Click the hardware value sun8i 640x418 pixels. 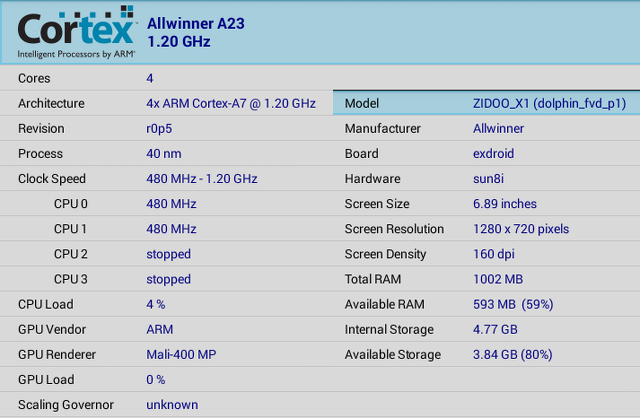pos(489,179)
